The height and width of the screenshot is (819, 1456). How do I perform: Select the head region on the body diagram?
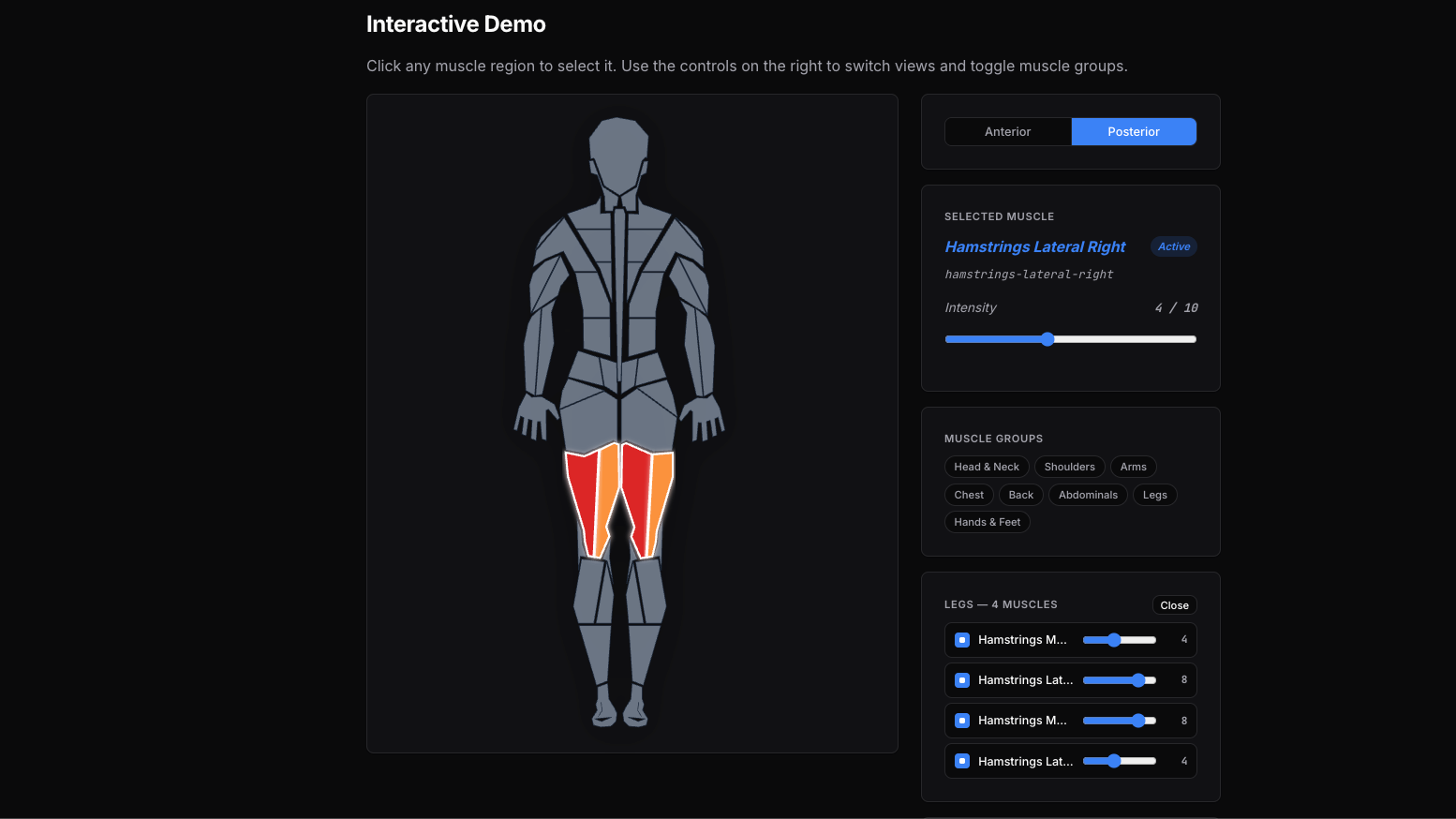[x=620, y=150]
